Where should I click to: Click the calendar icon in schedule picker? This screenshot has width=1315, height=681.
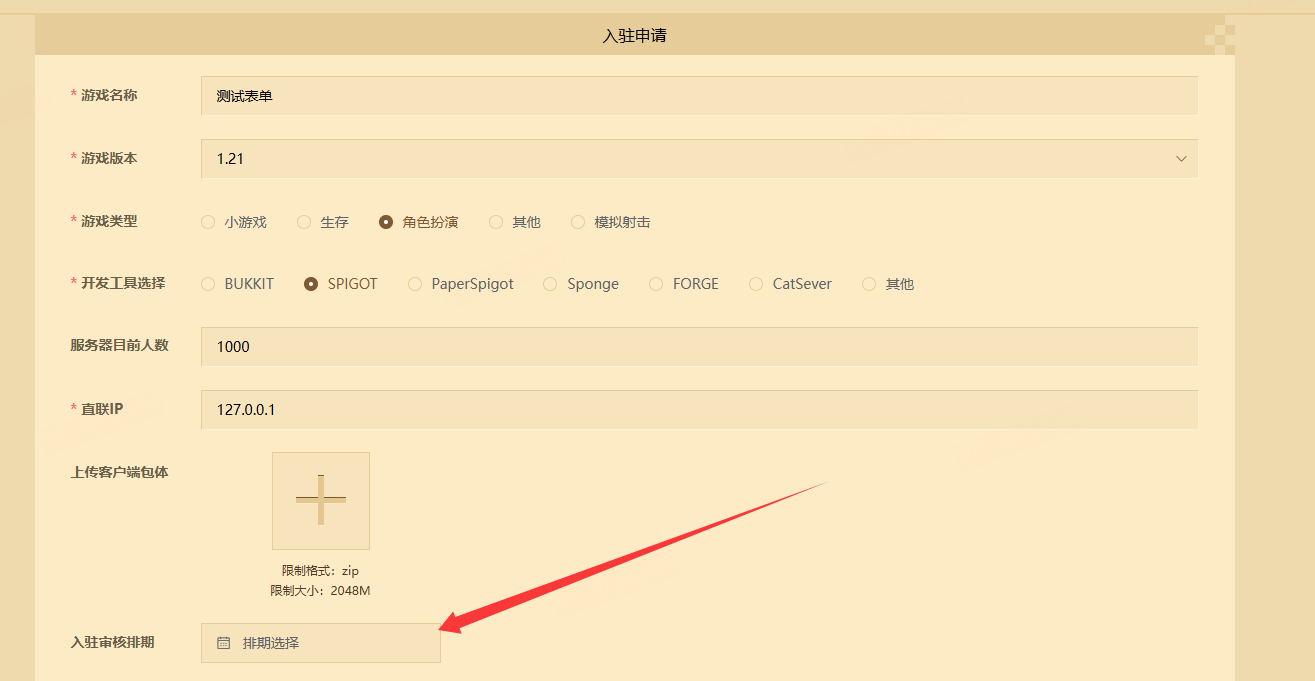point(224,643)
